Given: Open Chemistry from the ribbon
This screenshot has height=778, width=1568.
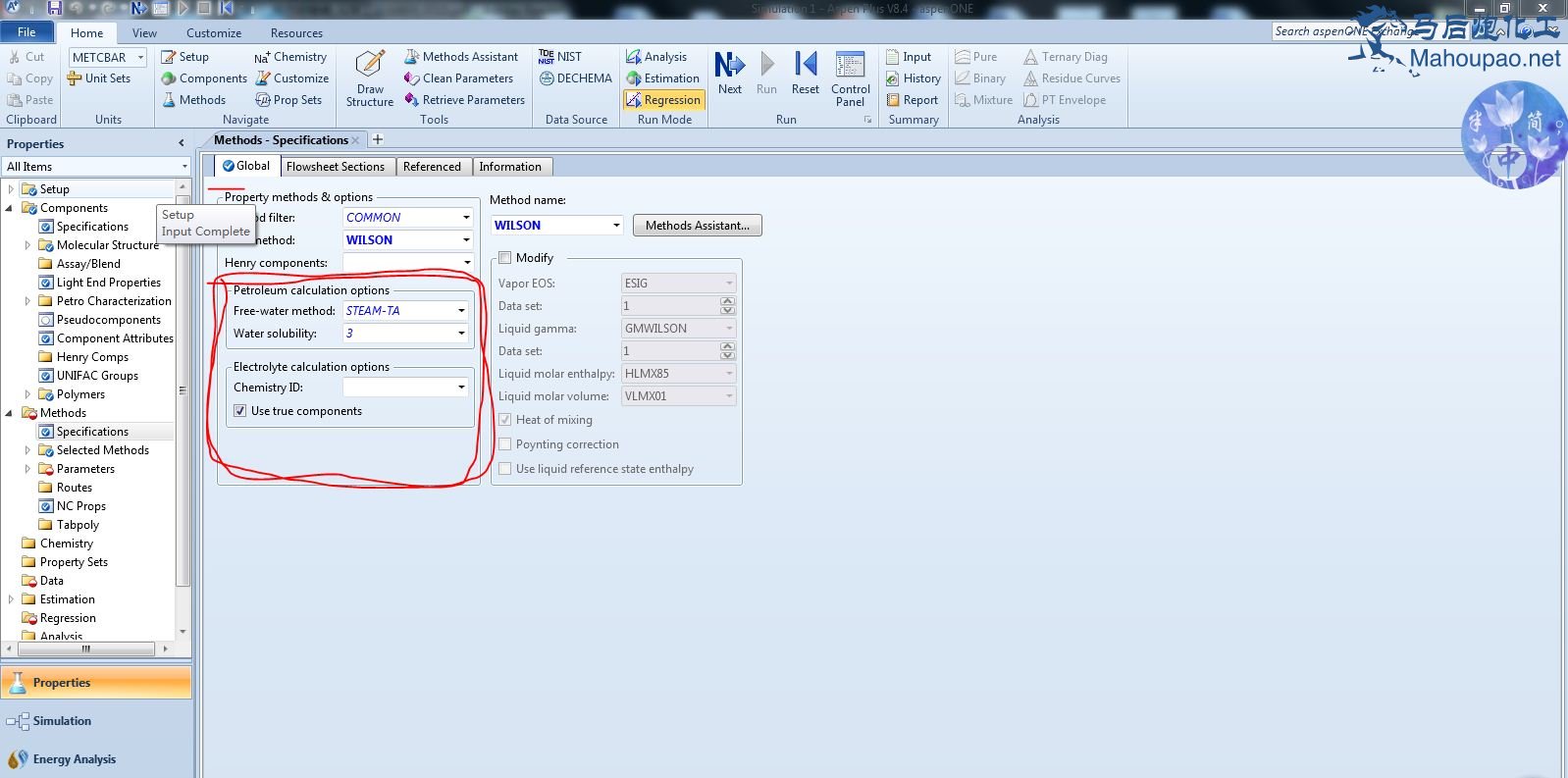Looking at the screenshot, I should coord(290,57).
